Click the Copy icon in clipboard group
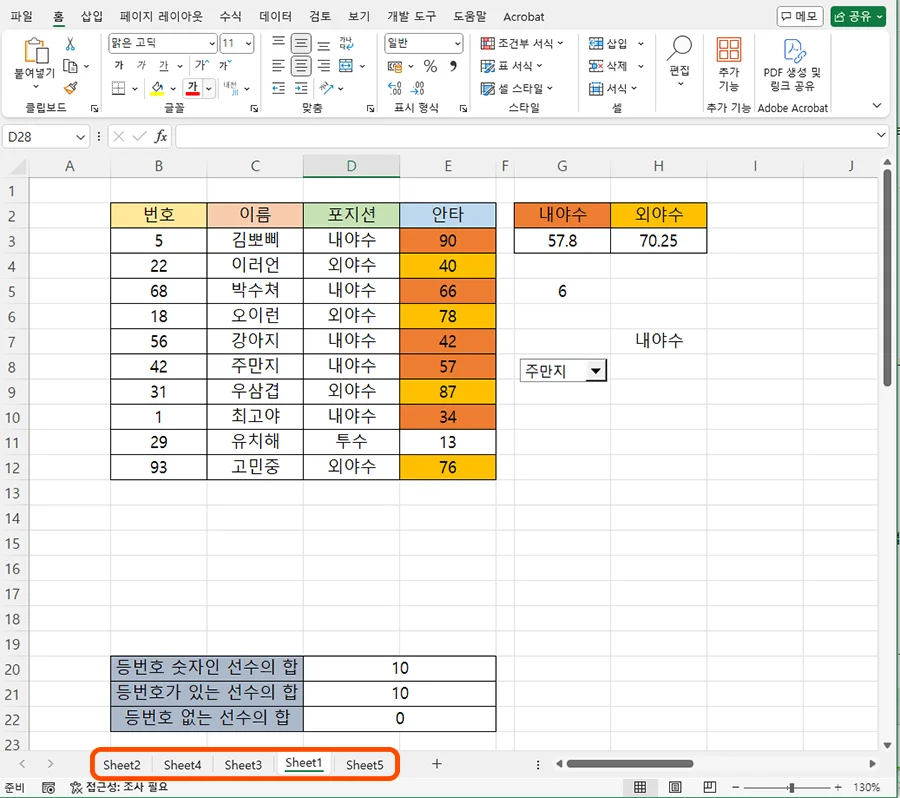This screenshot has height=798, width=900. pos(70,66)
